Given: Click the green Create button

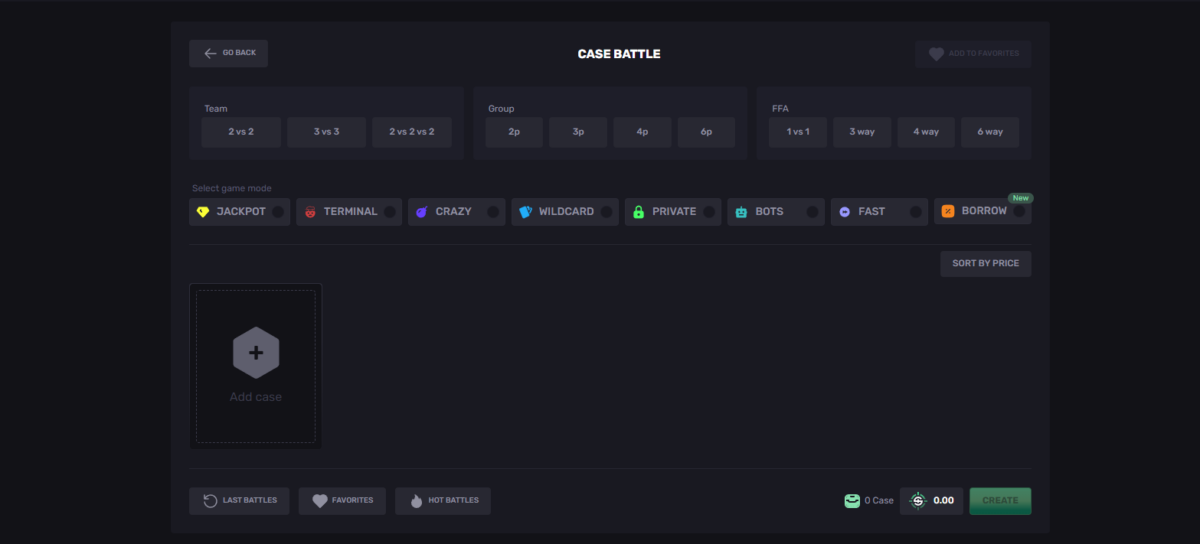Looking at the screenshot, I should click(1000, 501).
